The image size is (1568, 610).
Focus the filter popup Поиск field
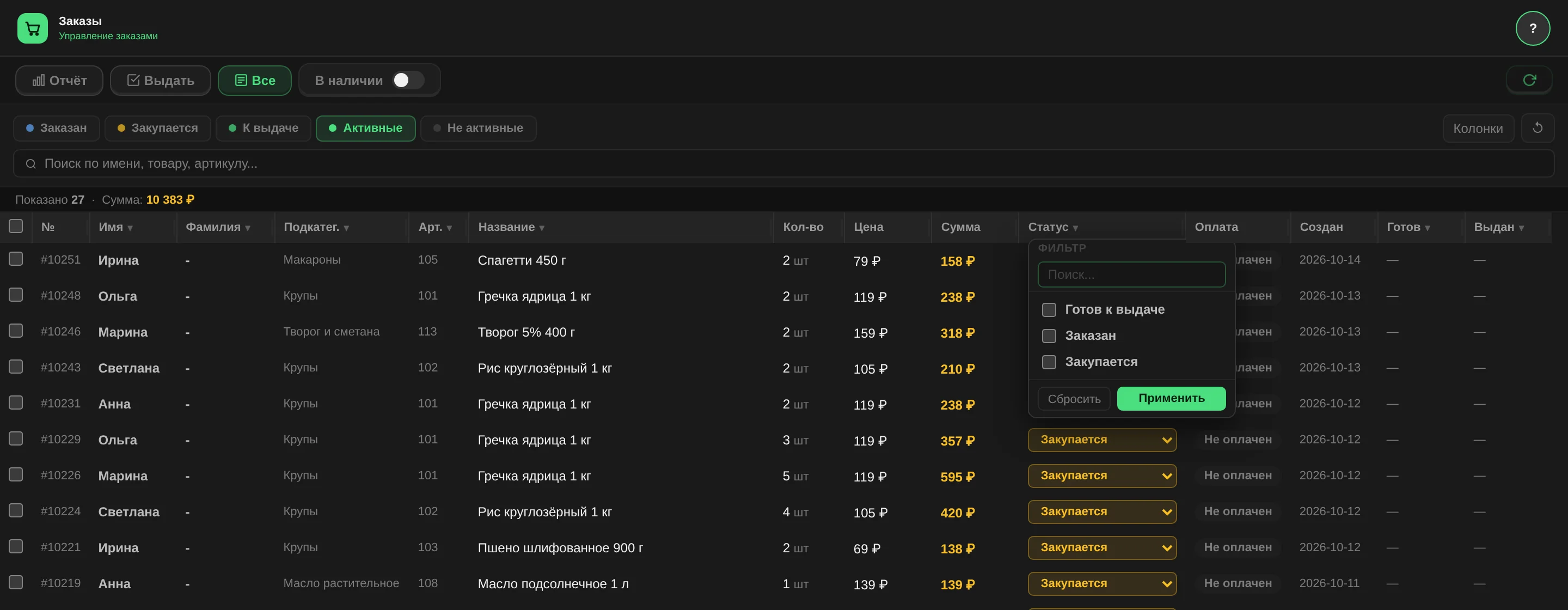pos(1131,274)
